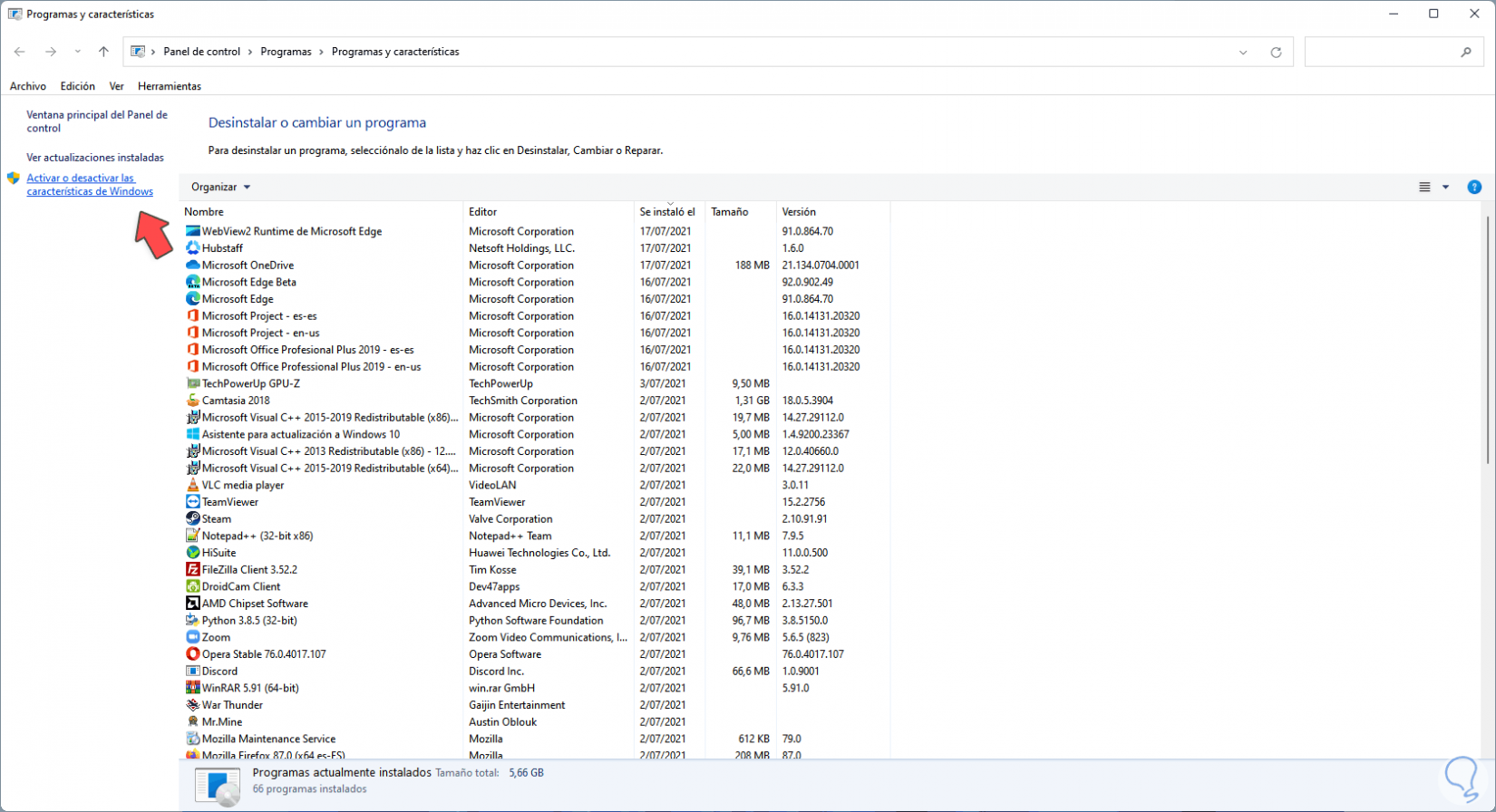1496x812 pixels.
Task: Select the Steam program icon
Action: (192, 518)
